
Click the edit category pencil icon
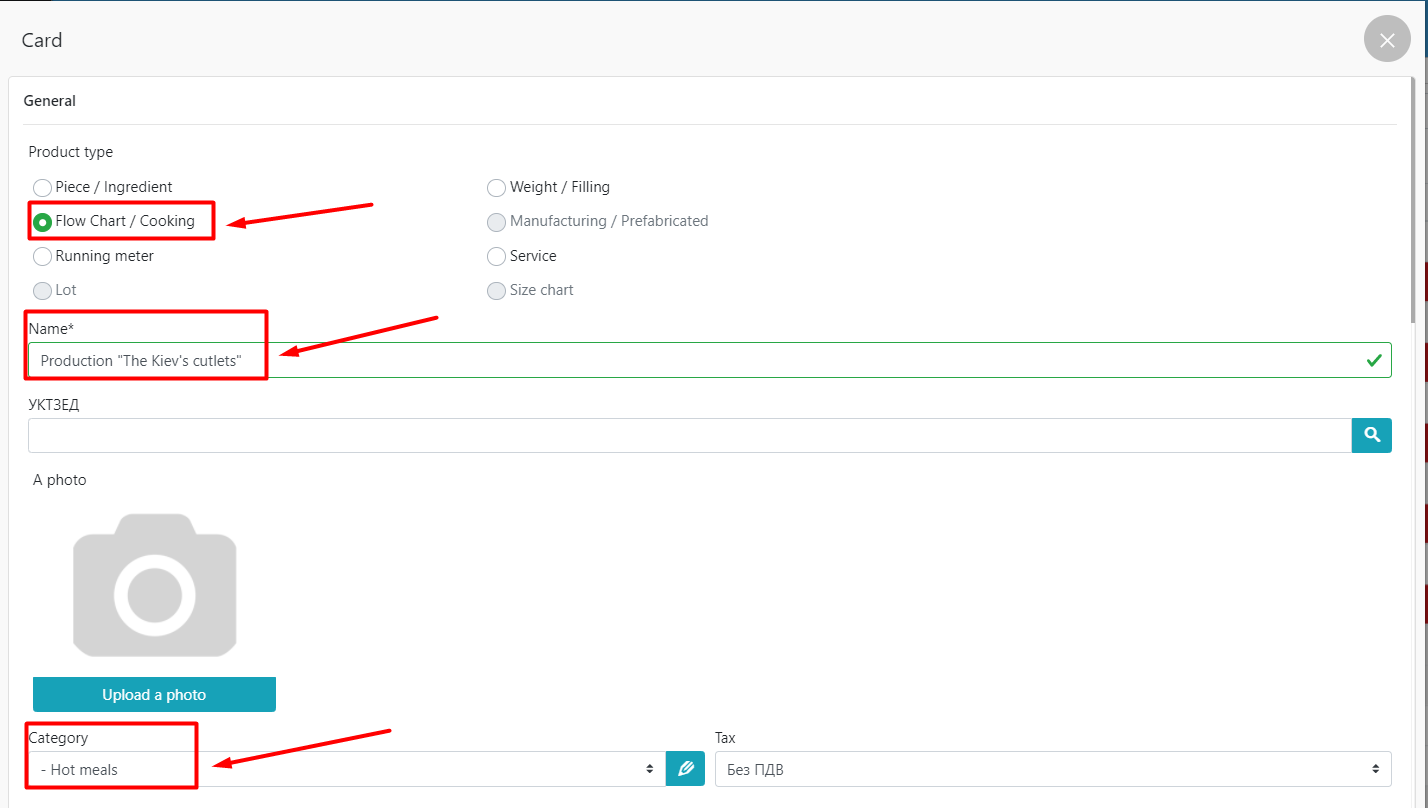[x=685, y=769]
